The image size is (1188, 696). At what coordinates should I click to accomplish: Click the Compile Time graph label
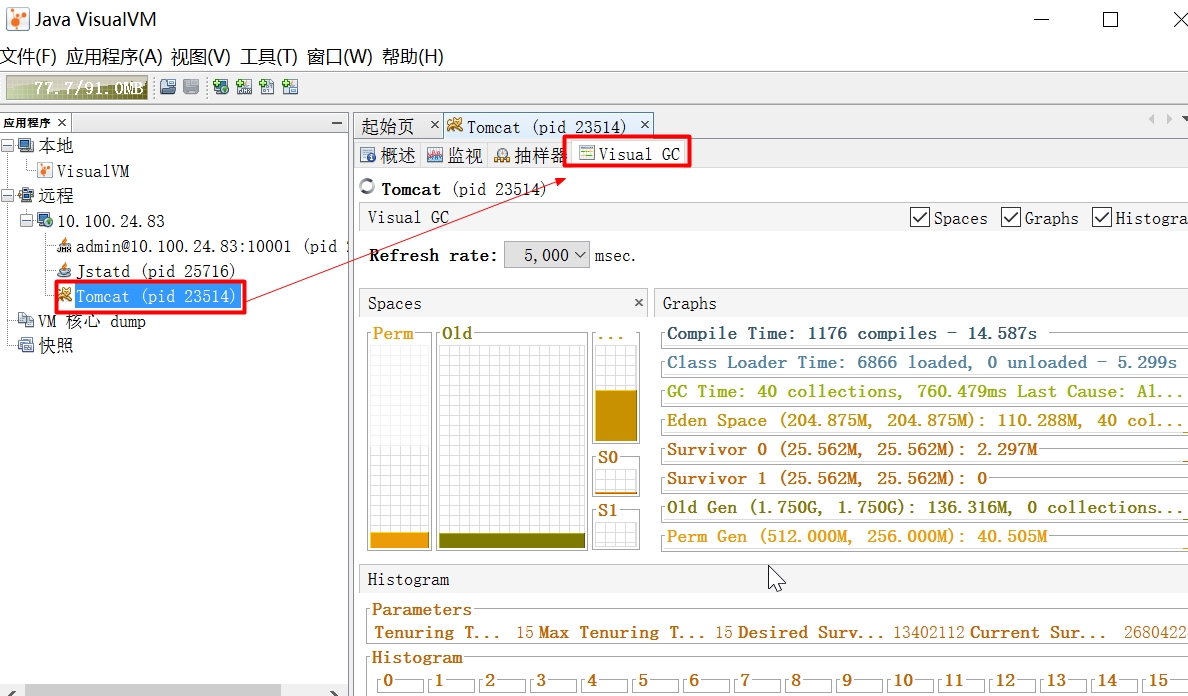tap(852, 333)
